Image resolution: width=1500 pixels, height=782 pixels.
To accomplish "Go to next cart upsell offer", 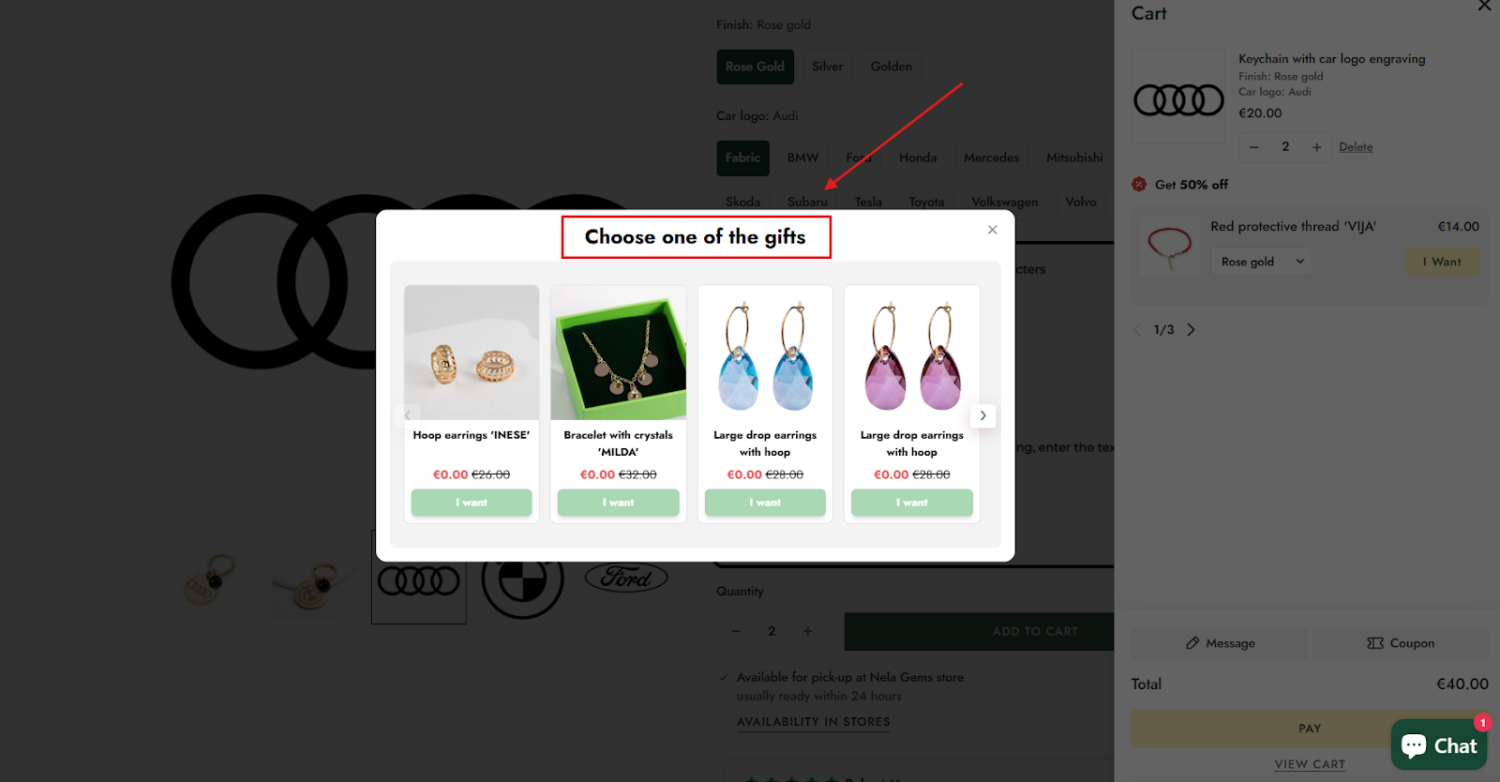I will pyautogui.click(x=1191, y=330).
